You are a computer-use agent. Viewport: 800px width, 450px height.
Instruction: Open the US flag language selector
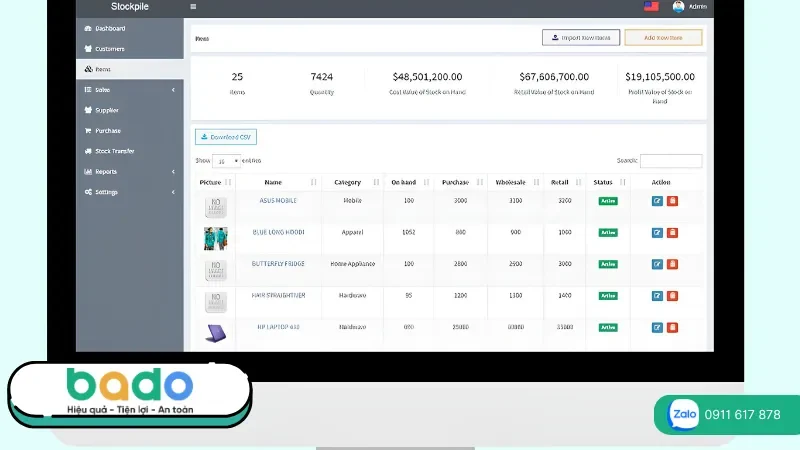tap(651, 6)
